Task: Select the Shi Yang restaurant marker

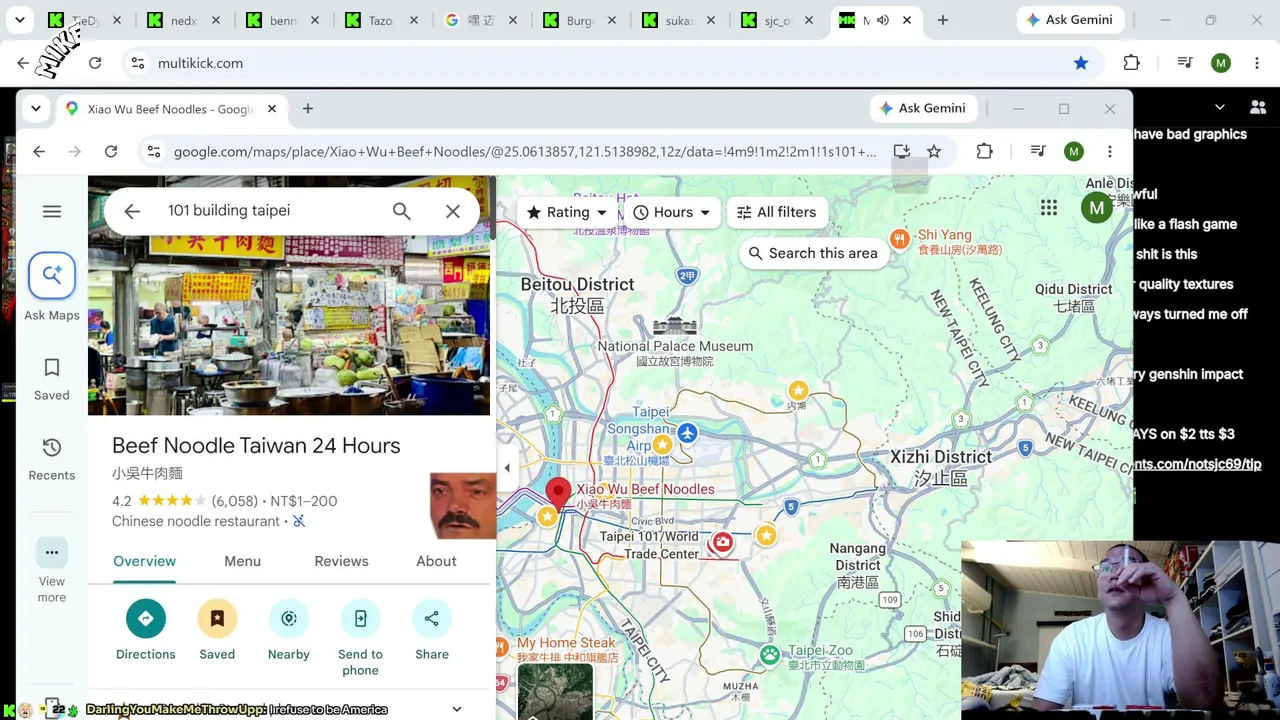Action: pyautogui.click(x=900, y=238)
